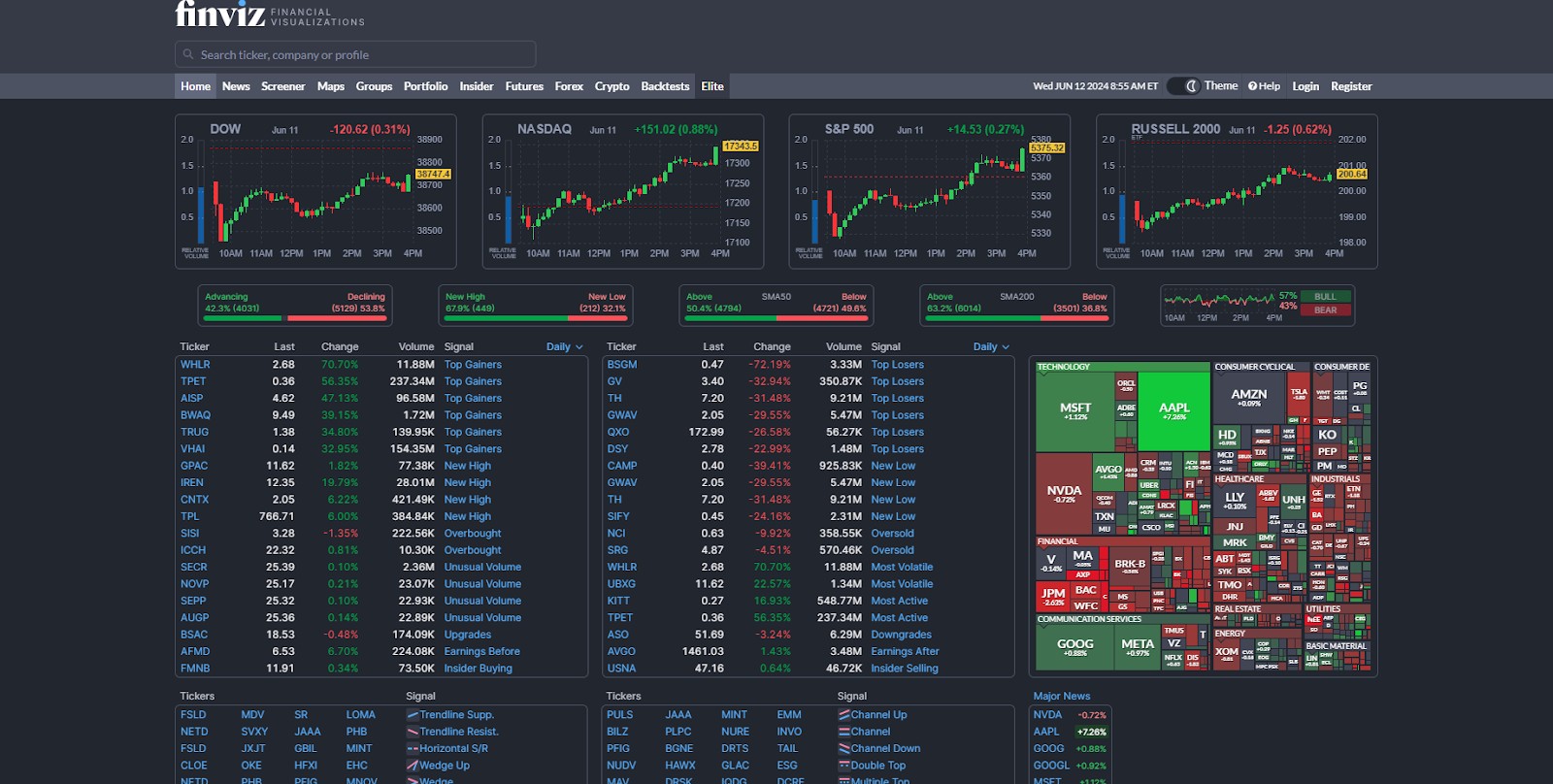Open the left table Daily dropdown
Screen dimensions: 1553x784
pos(564,347)
